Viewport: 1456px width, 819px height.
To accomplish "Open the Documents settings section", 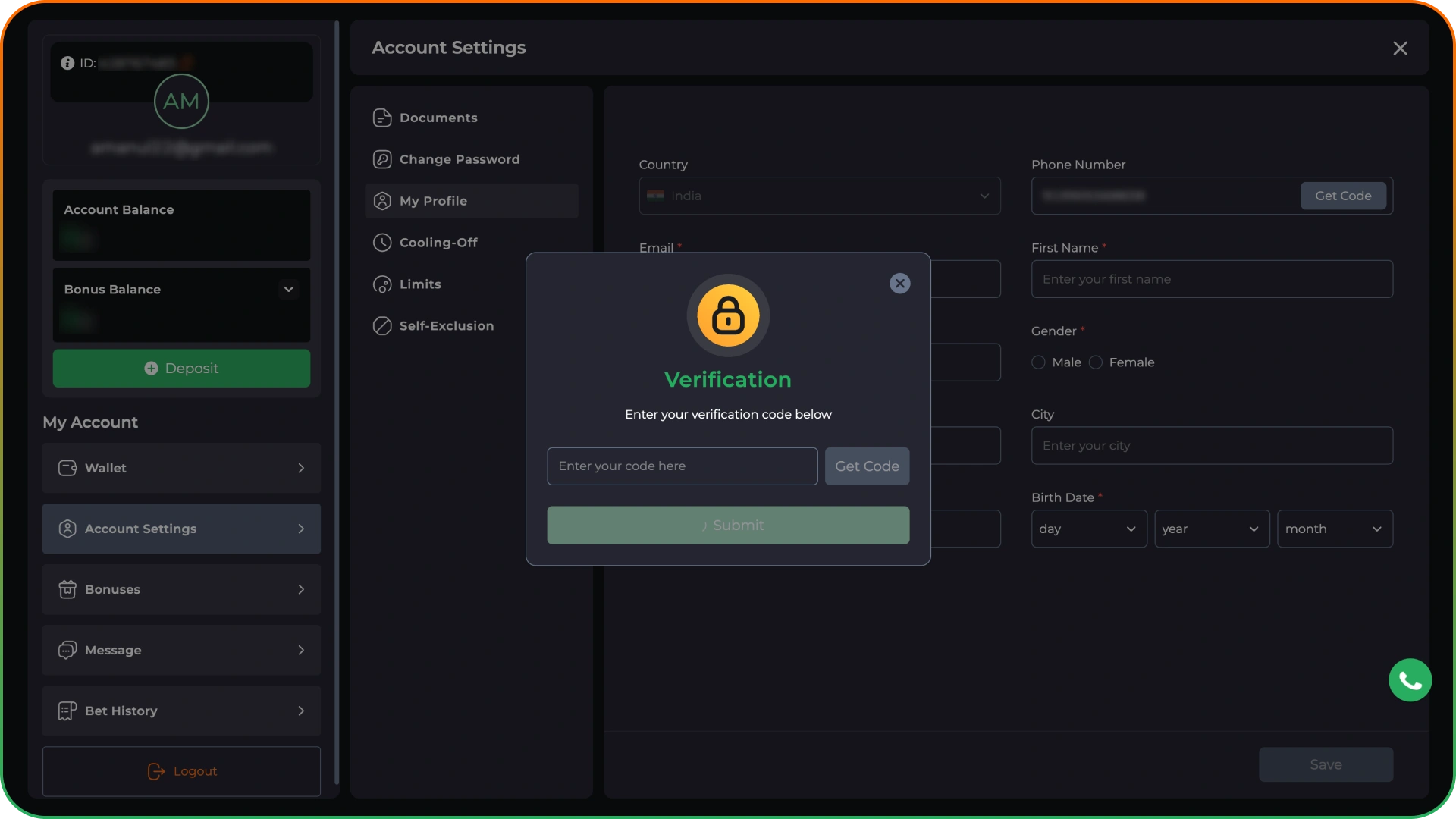I will (471, 118).
